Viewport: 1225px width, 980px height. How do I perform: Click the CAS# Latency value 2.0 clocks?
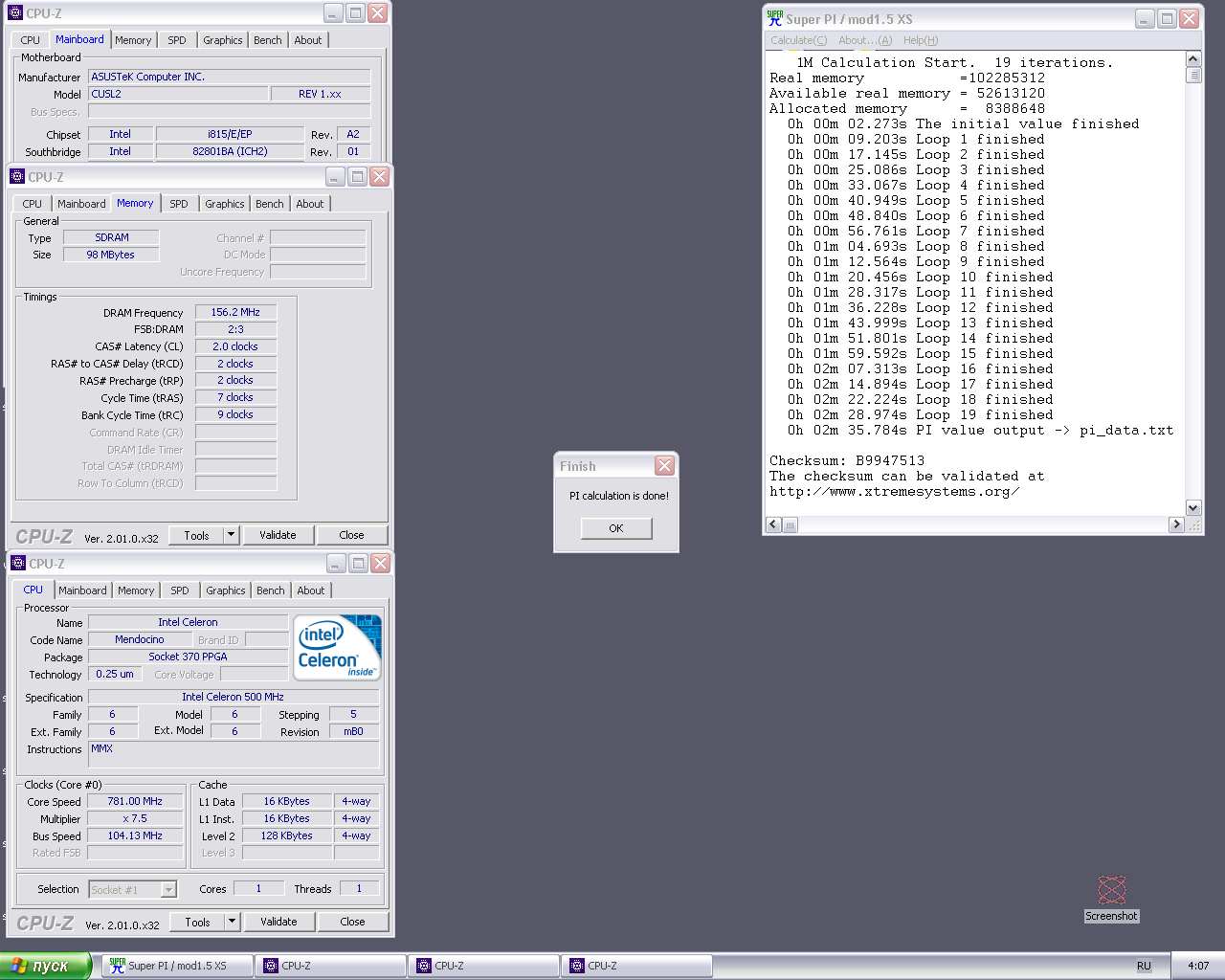click(x=235, y=346)
